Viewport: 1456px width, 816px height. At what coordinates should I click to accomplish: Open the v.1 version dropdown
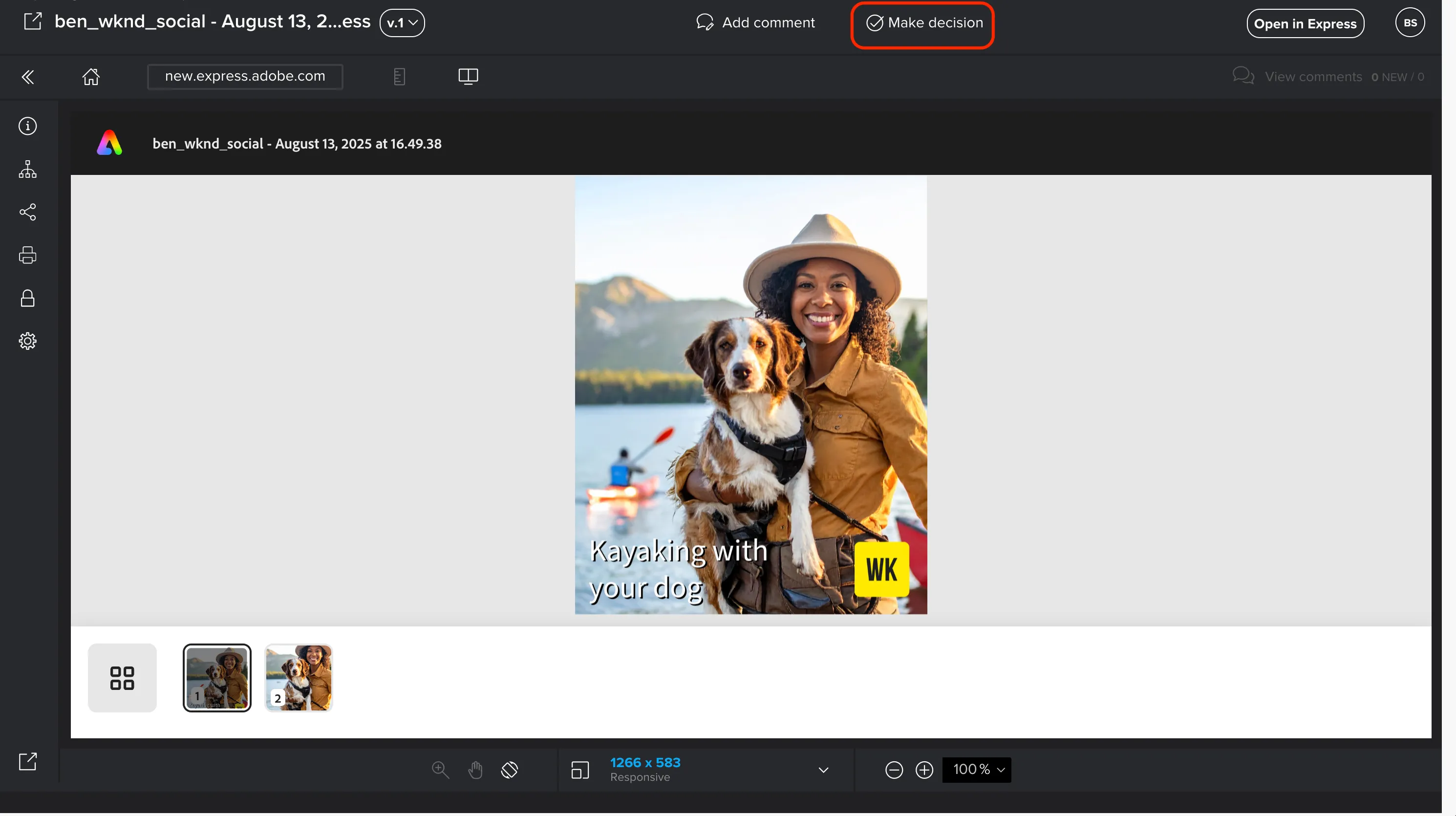[x=402, y=23]
